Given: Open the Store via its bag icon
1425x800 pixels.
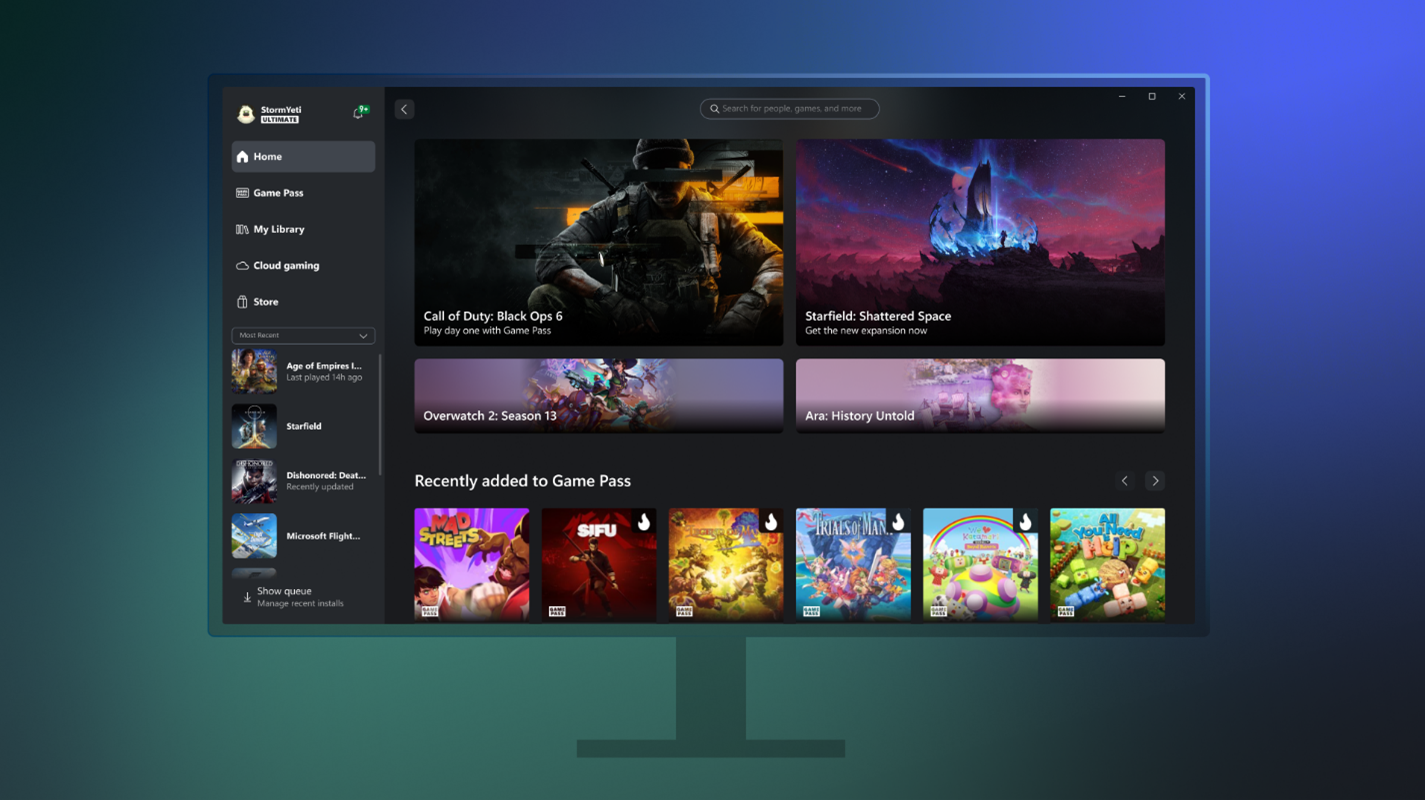Looking at the screenshot, I should [242, 301].
